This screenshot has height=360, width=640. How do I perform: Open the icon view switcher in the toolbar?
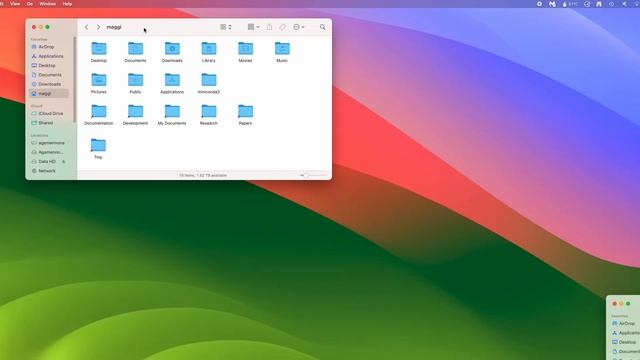point(226,27)
